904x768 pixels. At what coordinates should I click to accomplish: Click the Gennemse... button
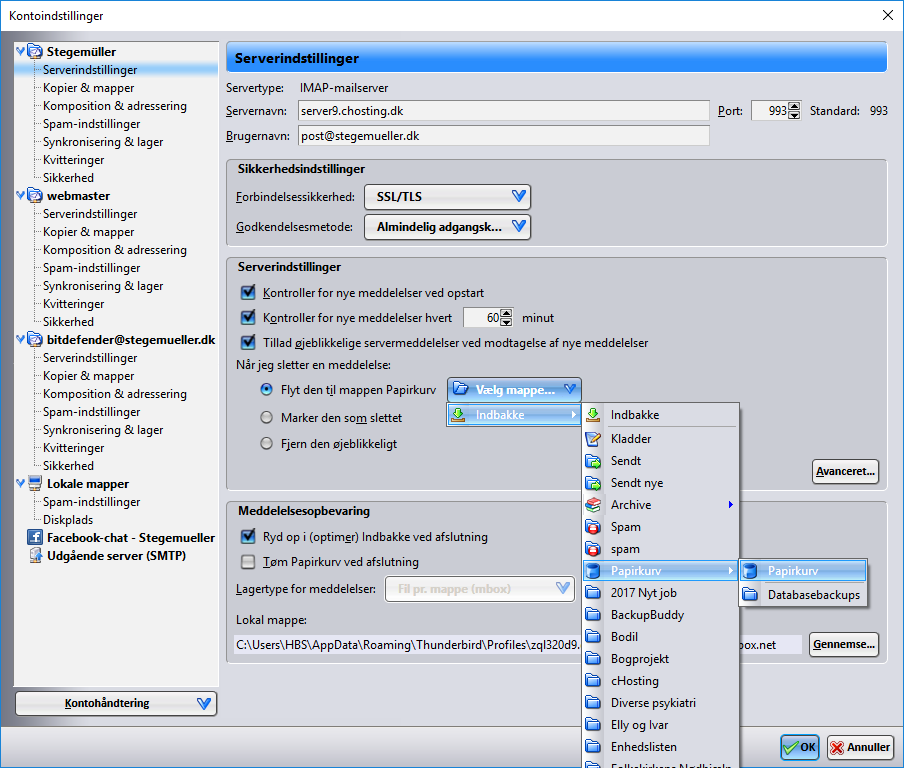844,644
